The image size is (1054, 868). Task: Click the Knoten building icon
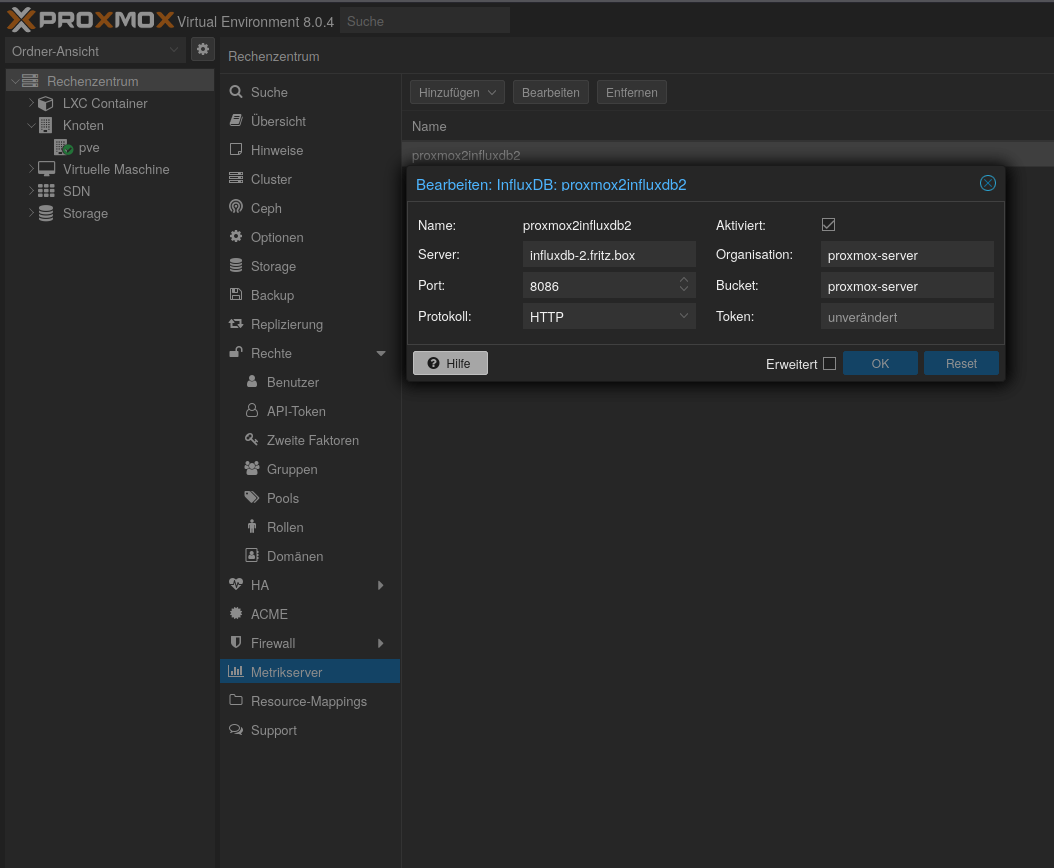click(46, 125)
